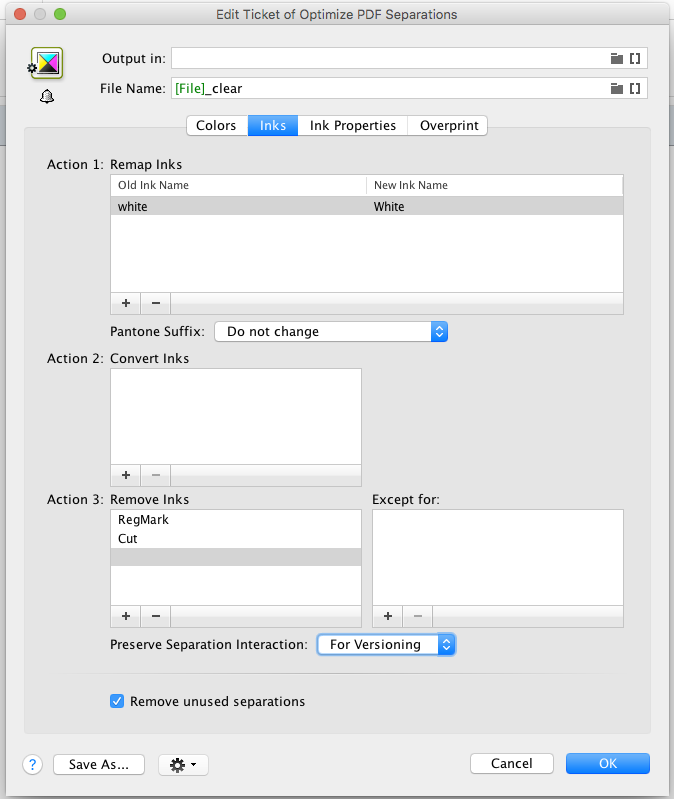Delete selected ink from Remove Inks list

[156, 617]
